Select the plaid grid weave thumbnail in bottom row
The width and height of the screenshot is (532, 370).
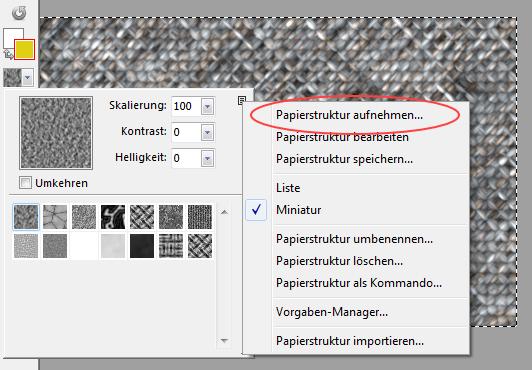(x=171, y=246)
